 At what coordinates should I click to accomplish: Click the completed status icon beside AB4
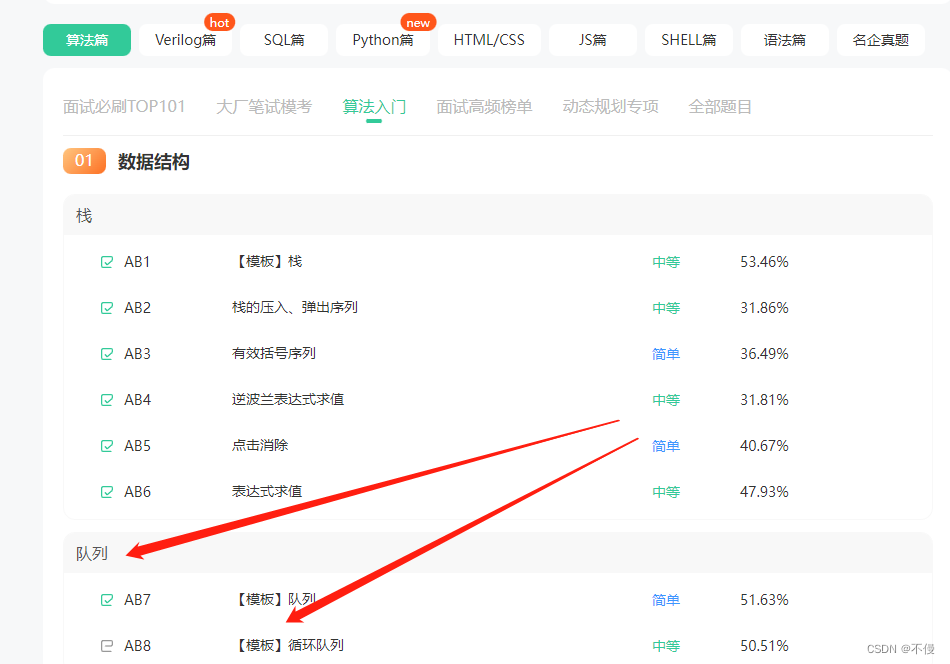pos(107,400)
